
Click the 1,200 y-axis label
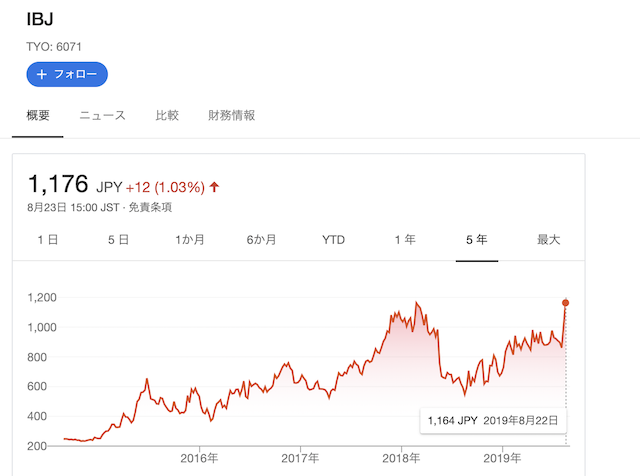click(x=42, y=298)
